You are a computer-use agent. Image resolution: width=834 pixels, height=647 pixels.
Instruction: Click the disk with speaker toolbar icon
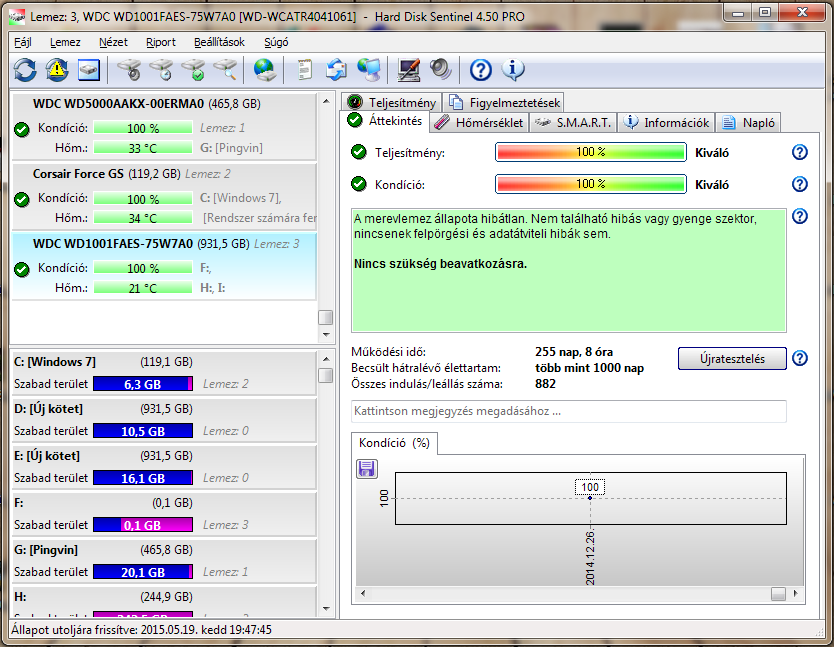(x=129, y=70)
